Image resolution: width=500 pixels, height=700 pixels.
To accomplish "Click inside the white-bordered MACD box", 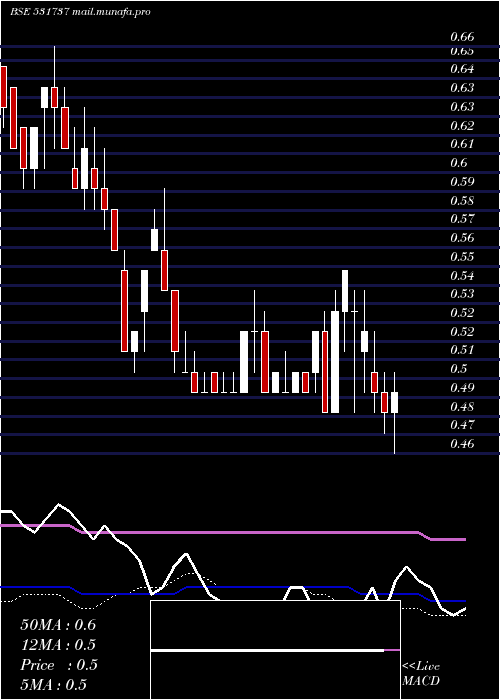I will click(x=275, y=650).
